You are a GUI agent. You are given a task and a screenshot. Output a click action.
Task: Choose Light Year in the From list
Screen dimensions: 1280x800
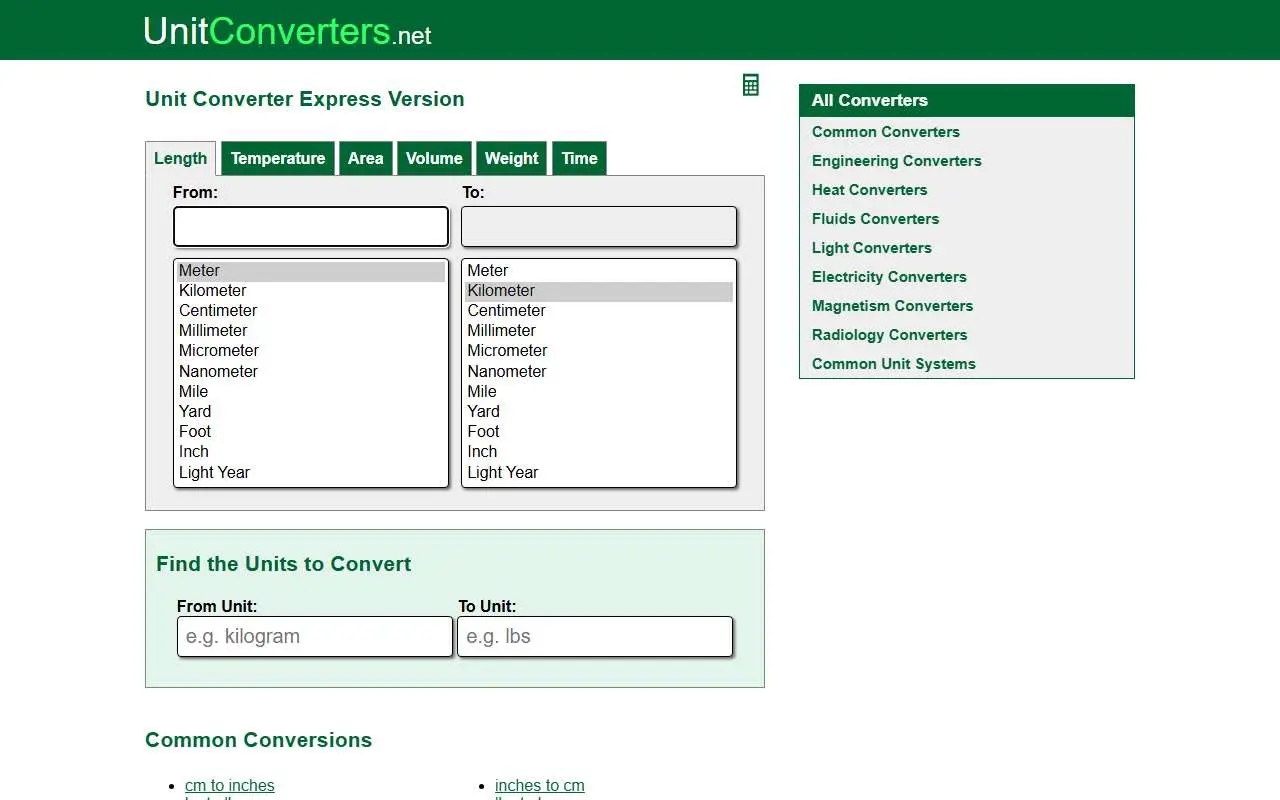click(x=311, y=473)
